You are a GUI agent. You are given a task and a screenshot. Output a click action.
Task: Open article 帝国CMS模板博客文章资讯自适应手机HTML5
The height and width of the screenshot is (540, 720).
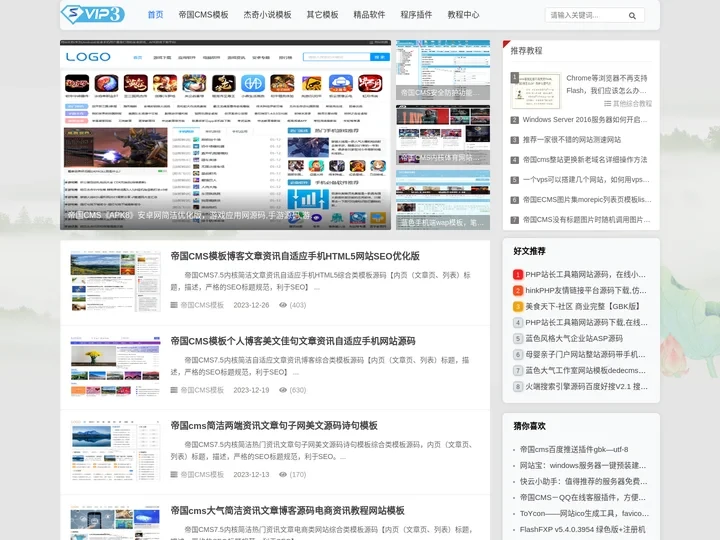pos(295,256)
